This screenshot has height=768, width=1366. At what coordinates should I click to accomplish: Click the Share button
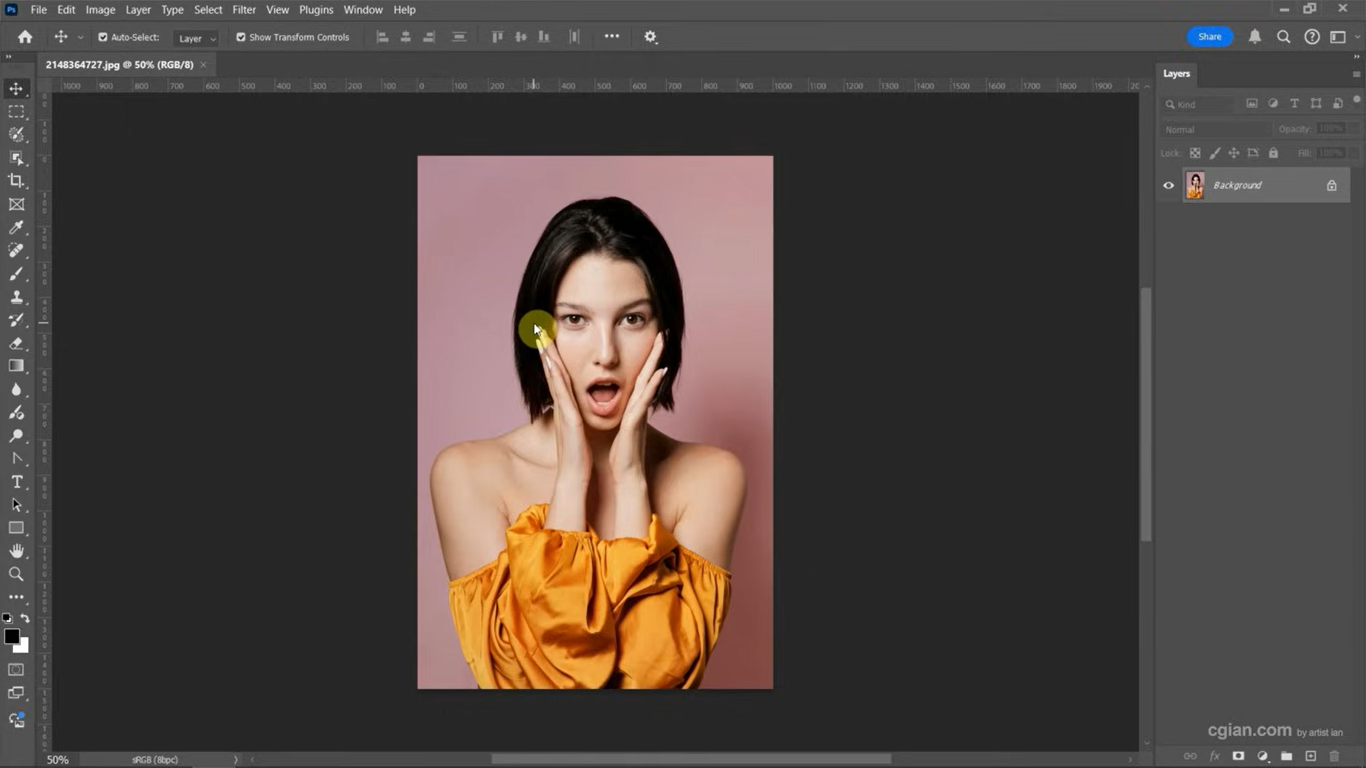click(1209, 36)
